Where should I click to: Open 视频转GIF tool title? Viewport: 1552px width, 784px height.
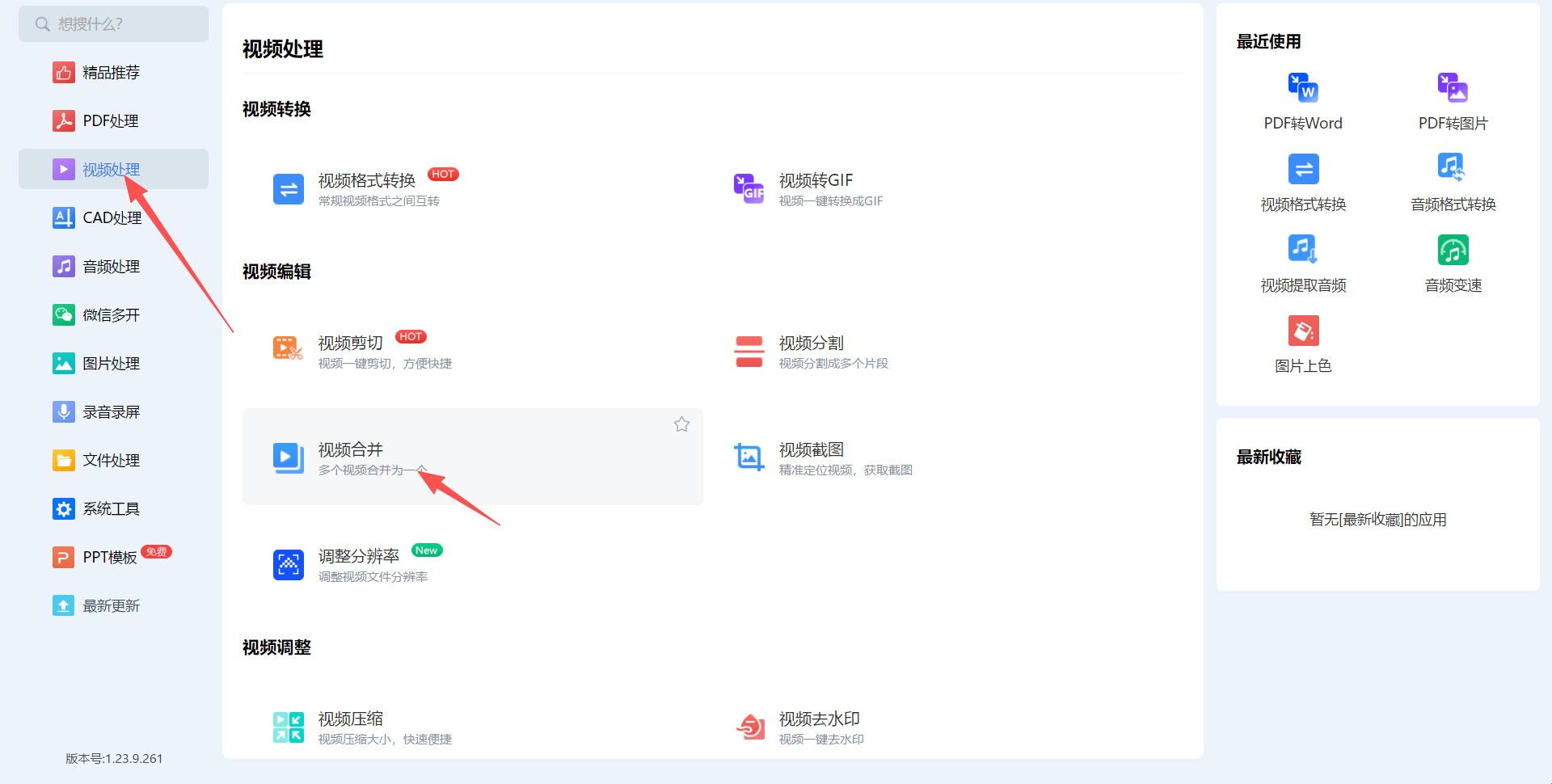click(816, 180)
